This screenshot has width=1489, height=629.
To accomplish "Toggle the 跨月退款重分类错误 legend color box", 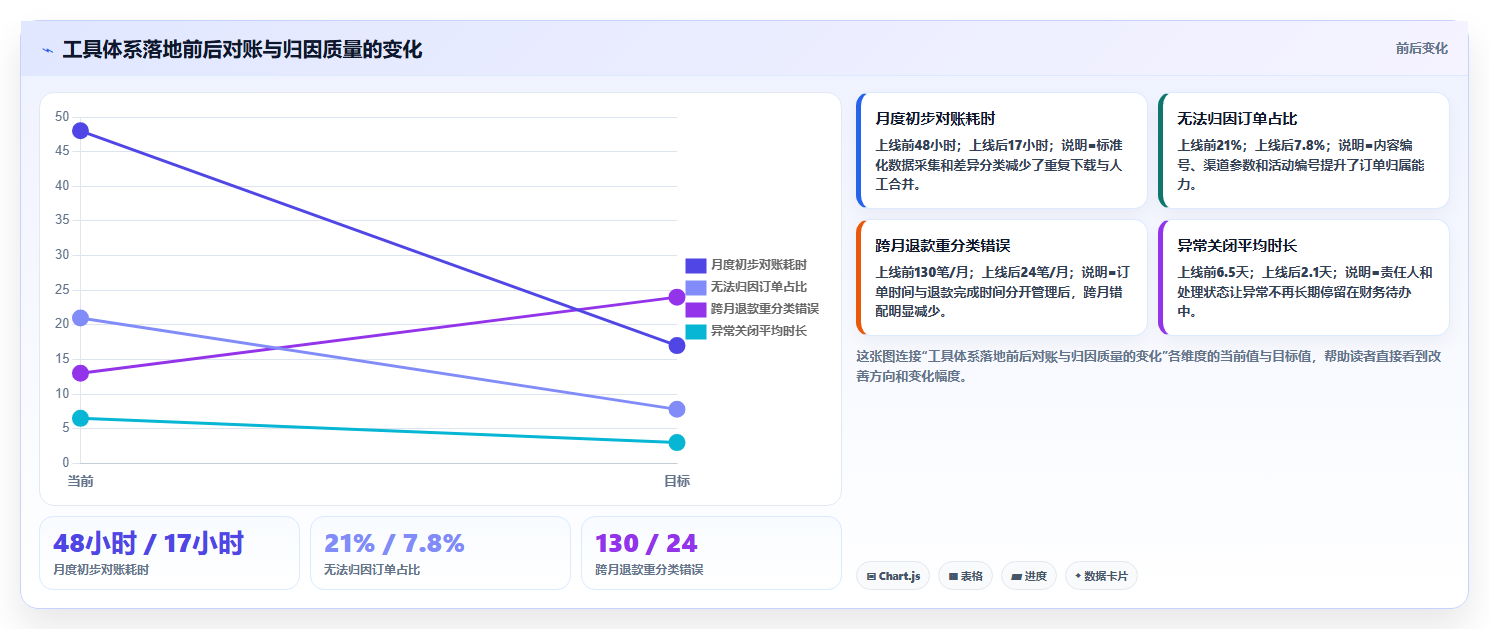I will coord(696,309).
